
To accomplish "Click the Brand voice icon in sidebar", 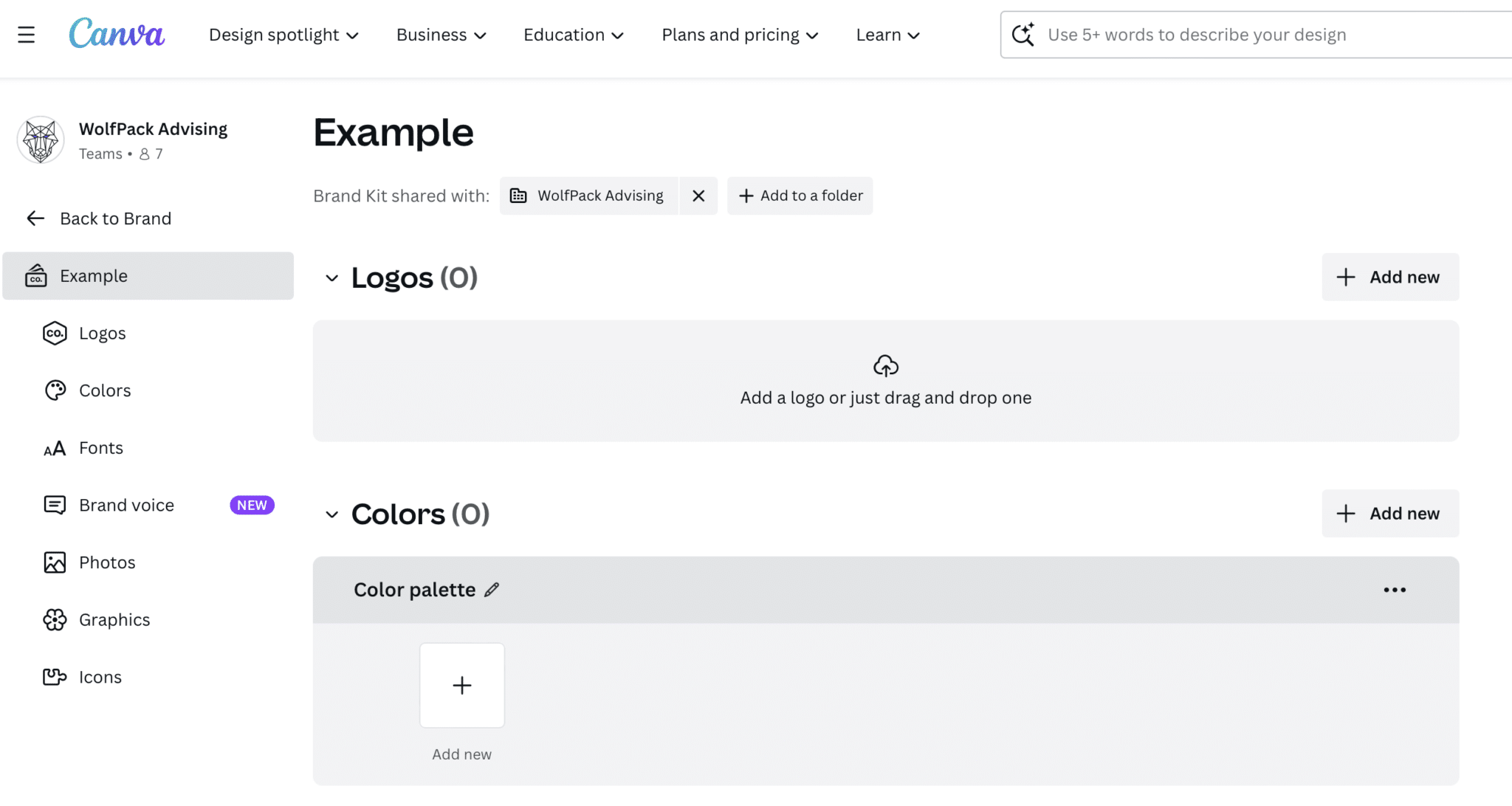I will coord(53,504).
